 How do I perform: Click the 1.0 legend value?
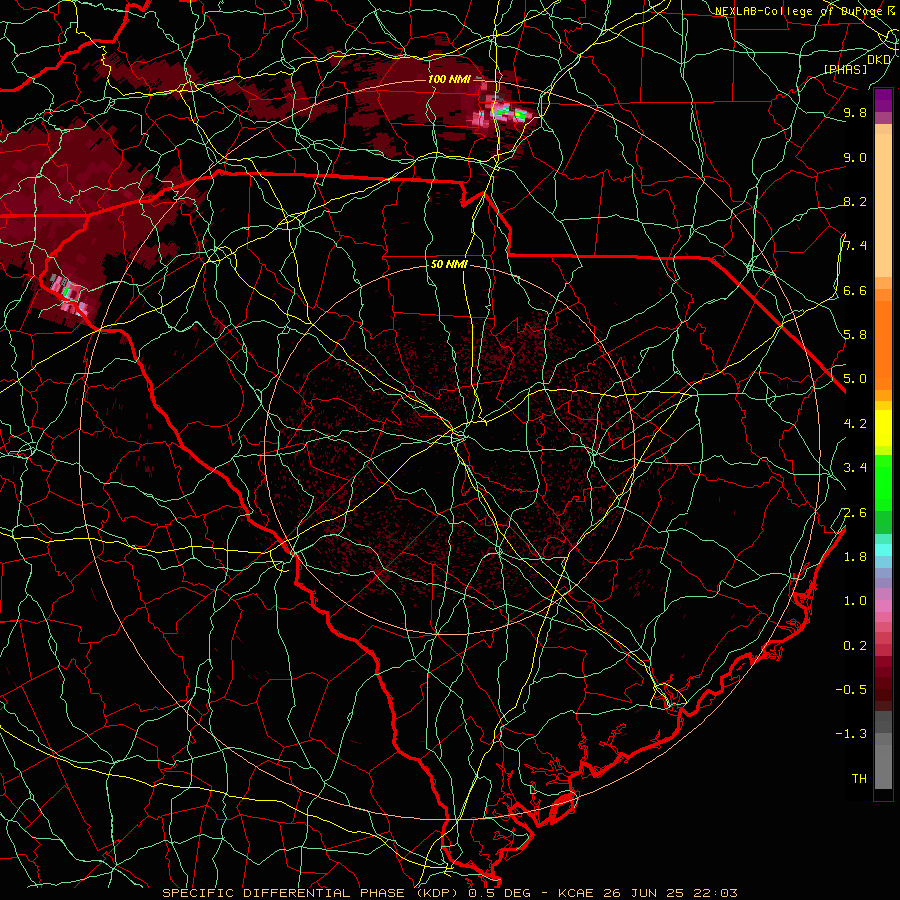[855, 601]
